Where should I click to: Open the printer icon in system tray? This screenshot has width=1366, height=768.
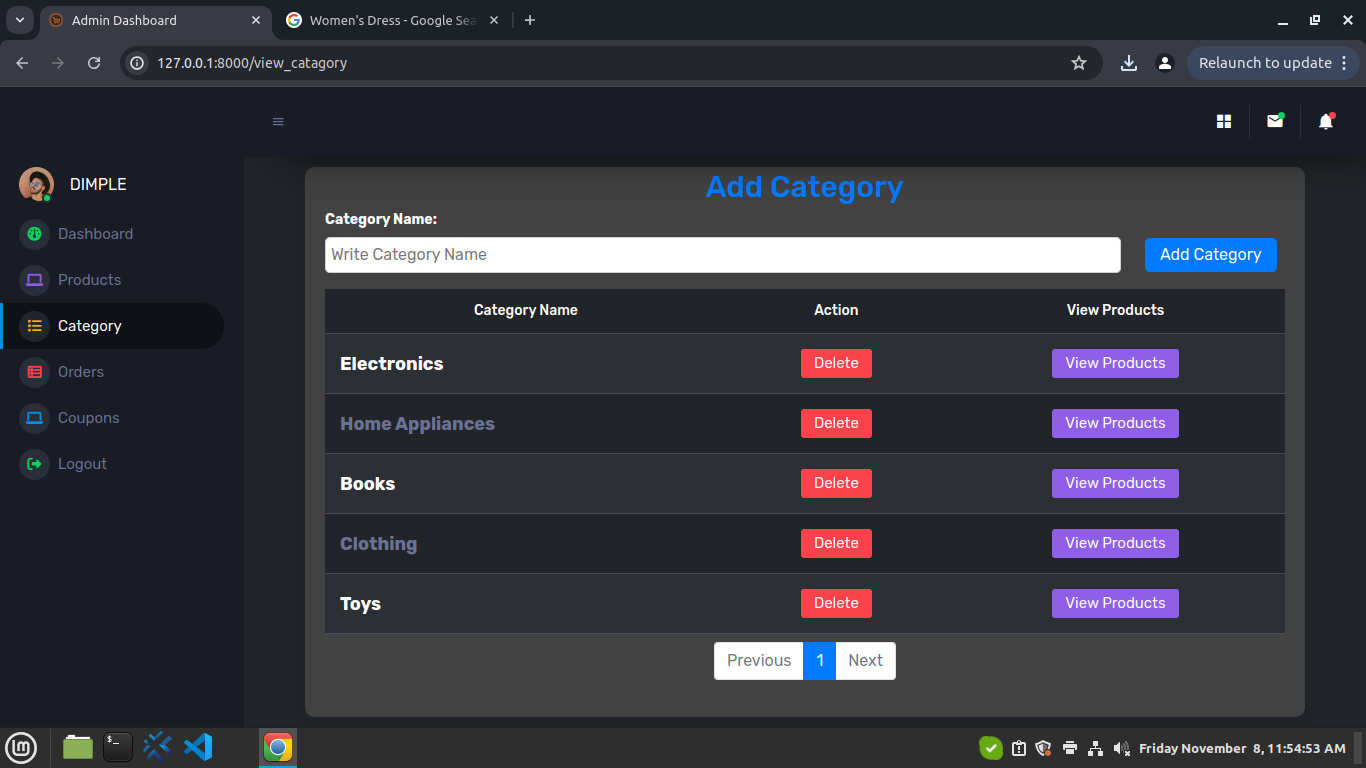1070,748
